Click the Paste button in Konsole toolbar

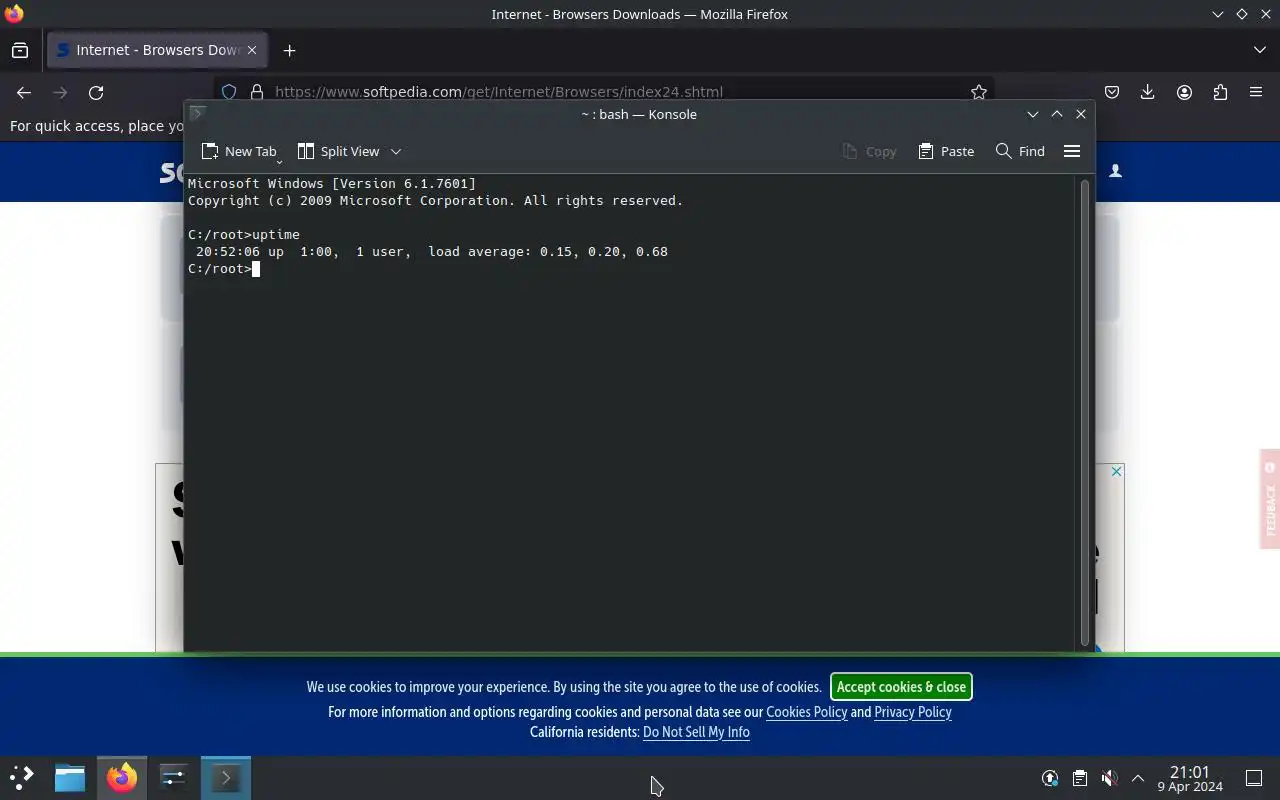[946, 151]
